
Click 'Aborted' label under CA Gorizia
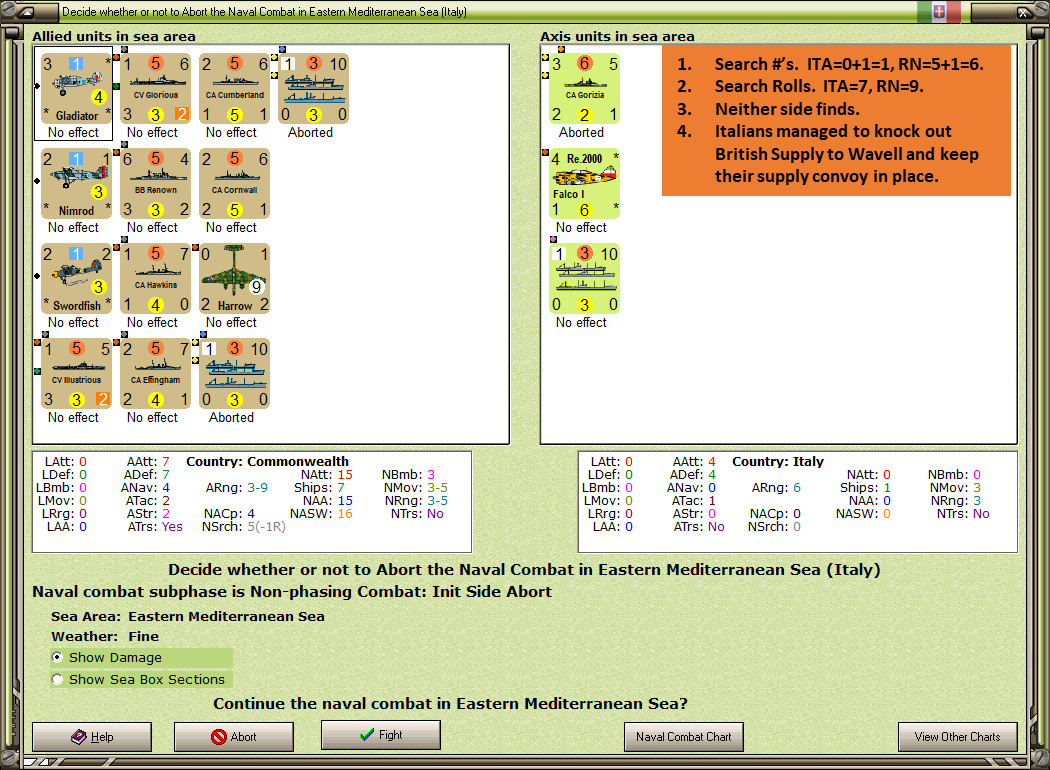point(581,133)
